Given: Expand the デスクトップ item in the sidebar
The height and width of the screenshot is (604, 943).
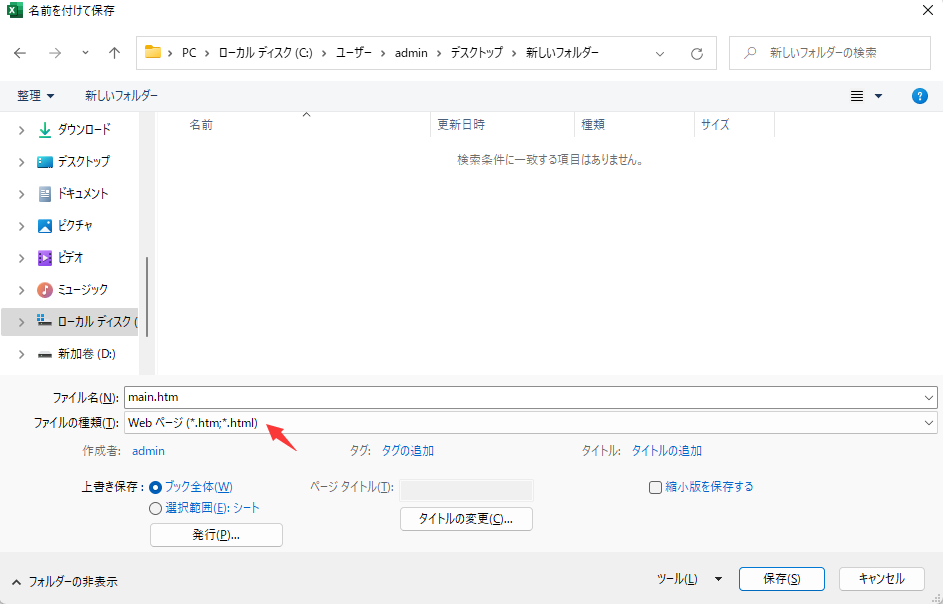Looking at the screenshot, I should [x=22, y=161].
